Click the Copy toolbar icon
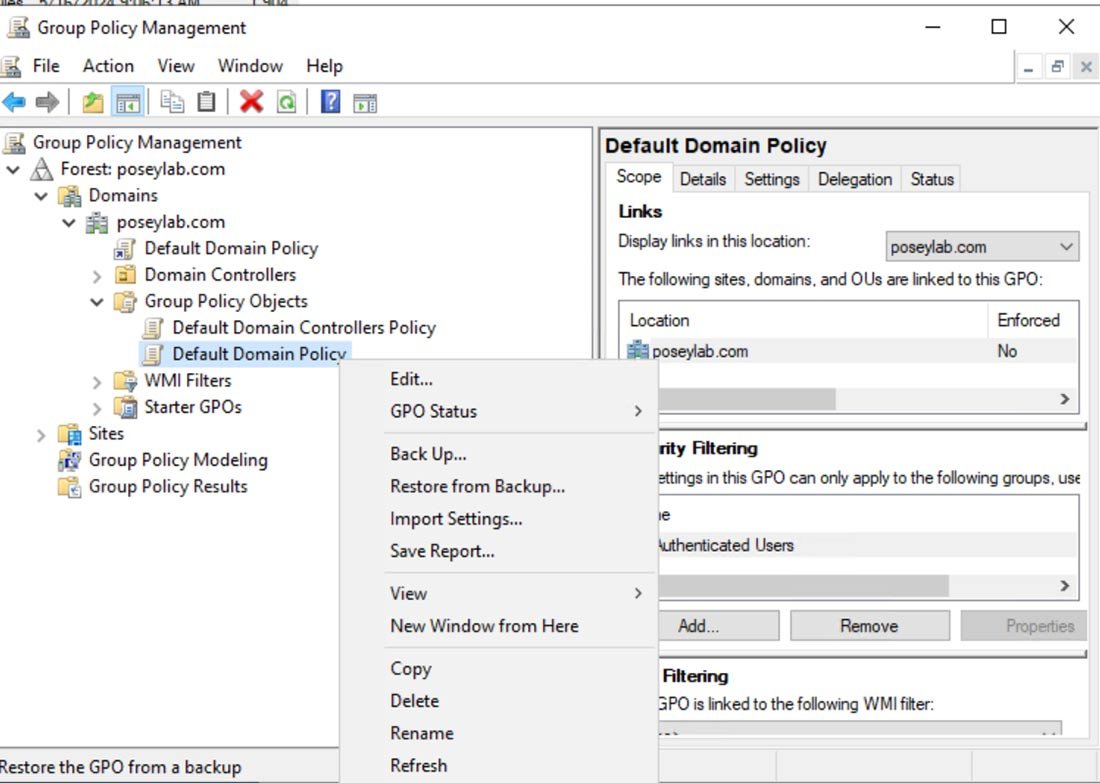 pos(171,101)
